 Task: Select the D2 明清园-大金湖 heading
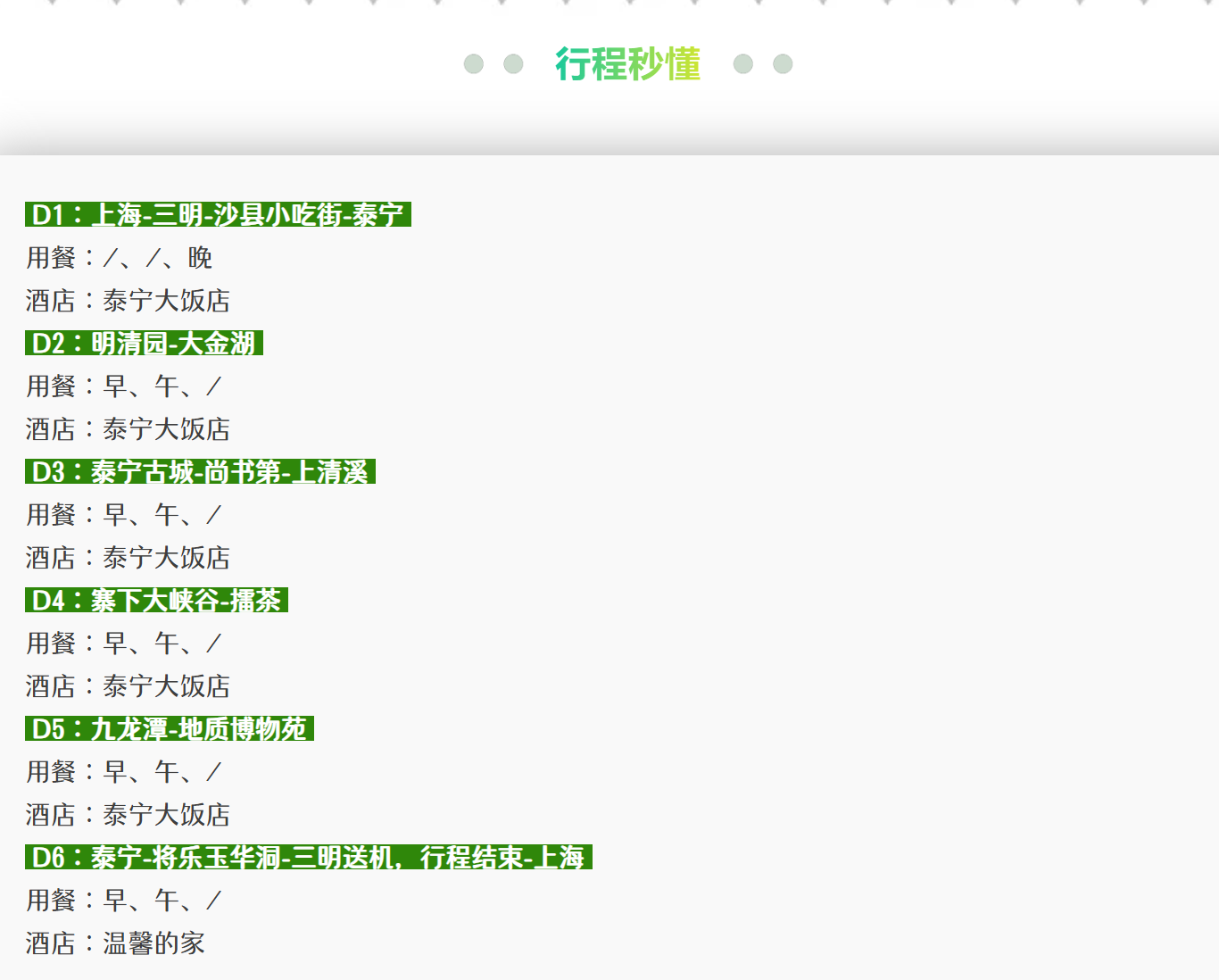(x=144, y=344)
